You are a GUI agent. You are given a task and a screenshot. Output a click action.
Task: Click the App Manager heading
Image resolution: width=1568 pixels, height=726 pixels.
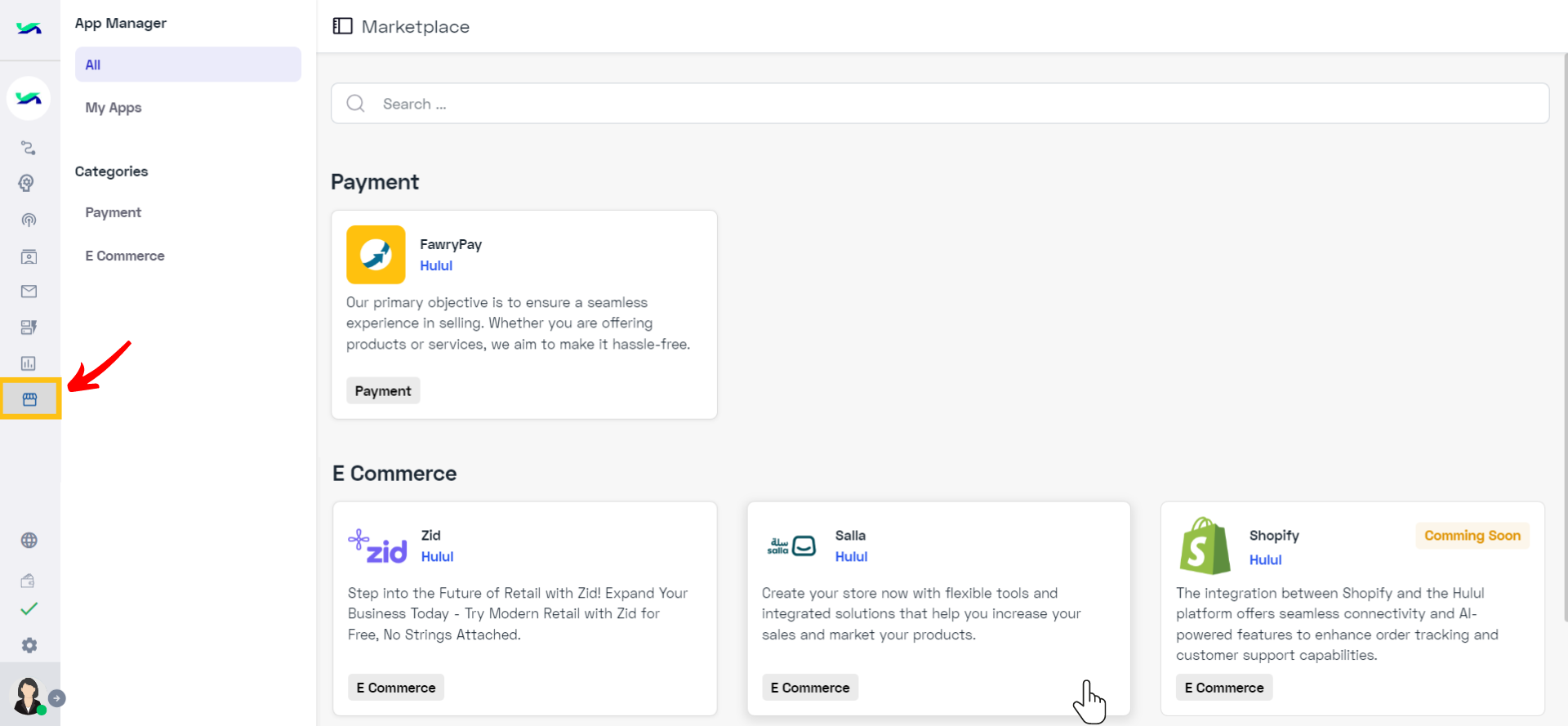121,23
